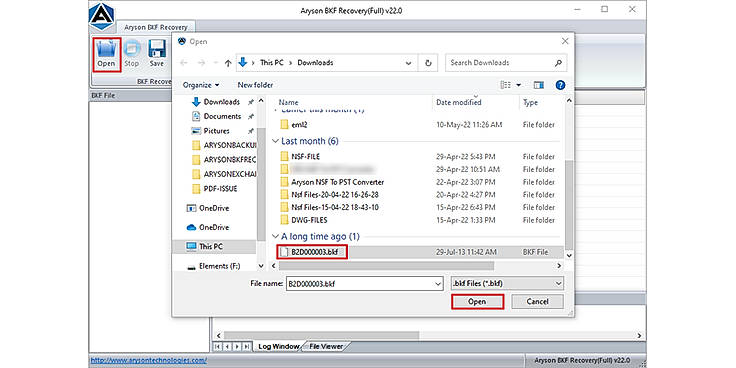This screenshot has height=368, width=736.
Task: Toggle the preview pane icon
Action: point(539,85)
